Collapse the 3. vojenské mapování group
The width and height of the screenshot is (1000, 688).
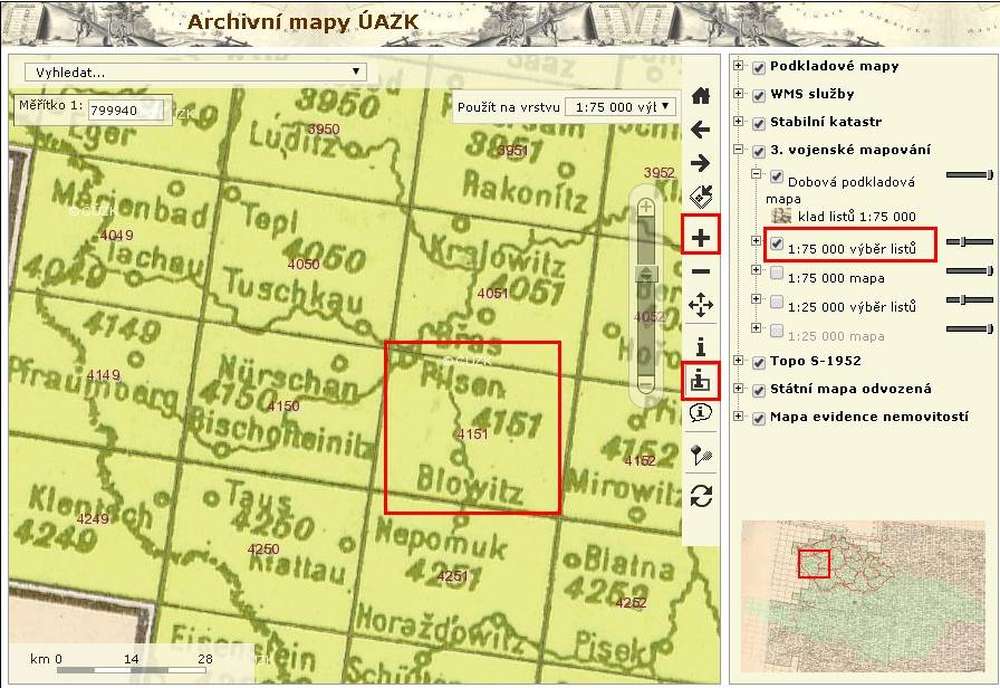740,150
